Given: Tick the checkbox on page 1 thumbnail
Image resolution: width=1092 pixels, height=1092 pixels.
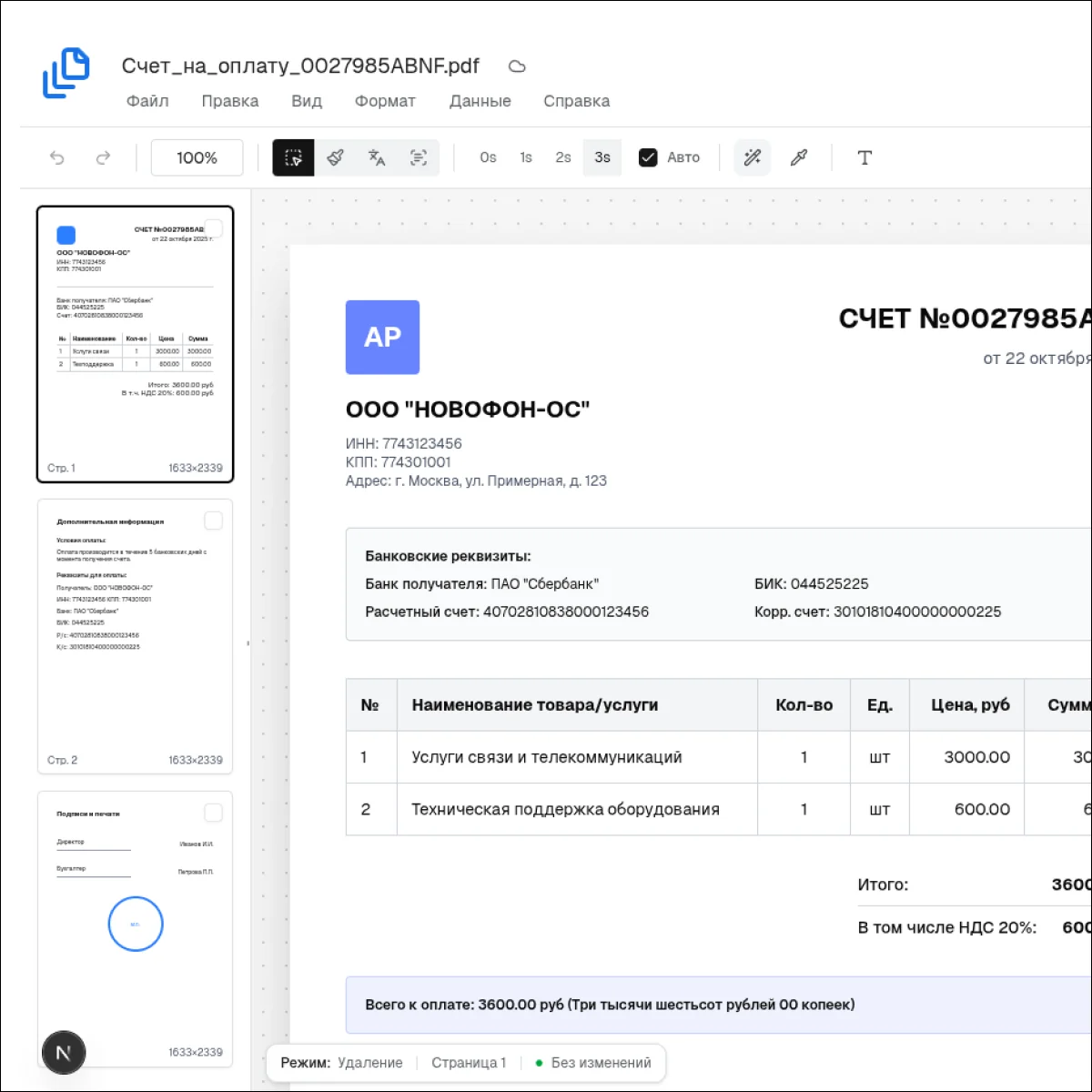Looking at the screenshot, I should click(x=213, y=228).
